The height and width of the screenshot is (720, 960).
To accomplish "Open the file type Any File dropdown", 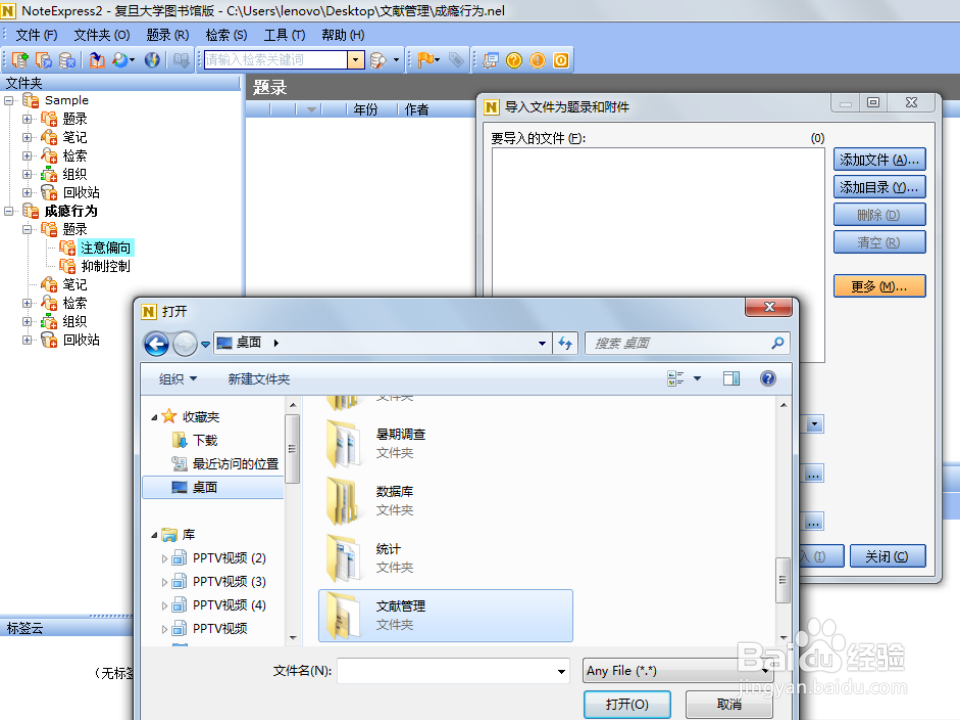I will click(x=765, y=670).
